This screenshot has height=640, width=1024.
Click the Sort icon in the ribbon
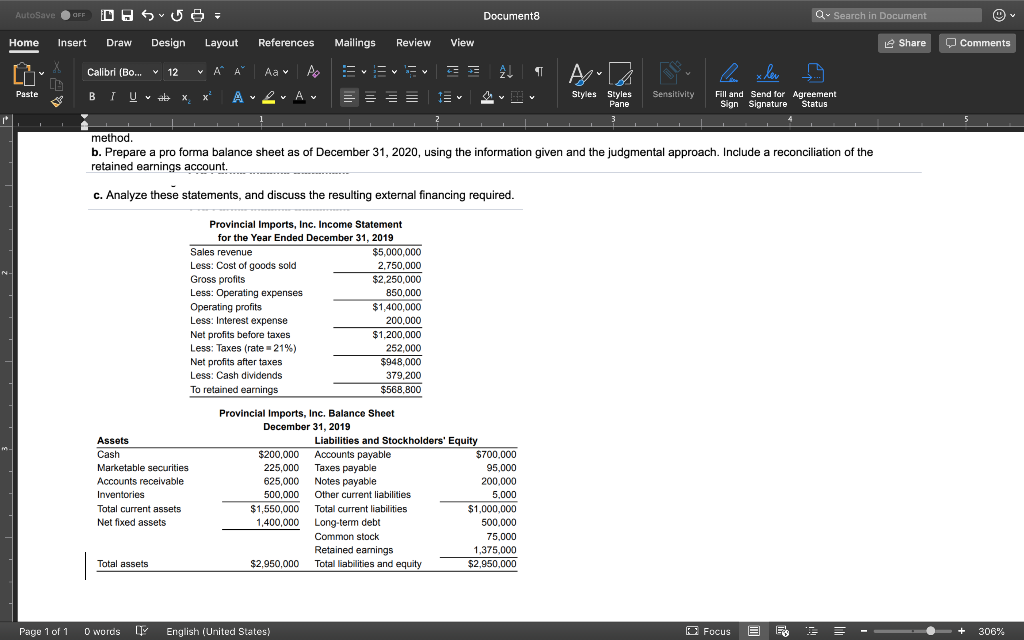pos(504,71)
